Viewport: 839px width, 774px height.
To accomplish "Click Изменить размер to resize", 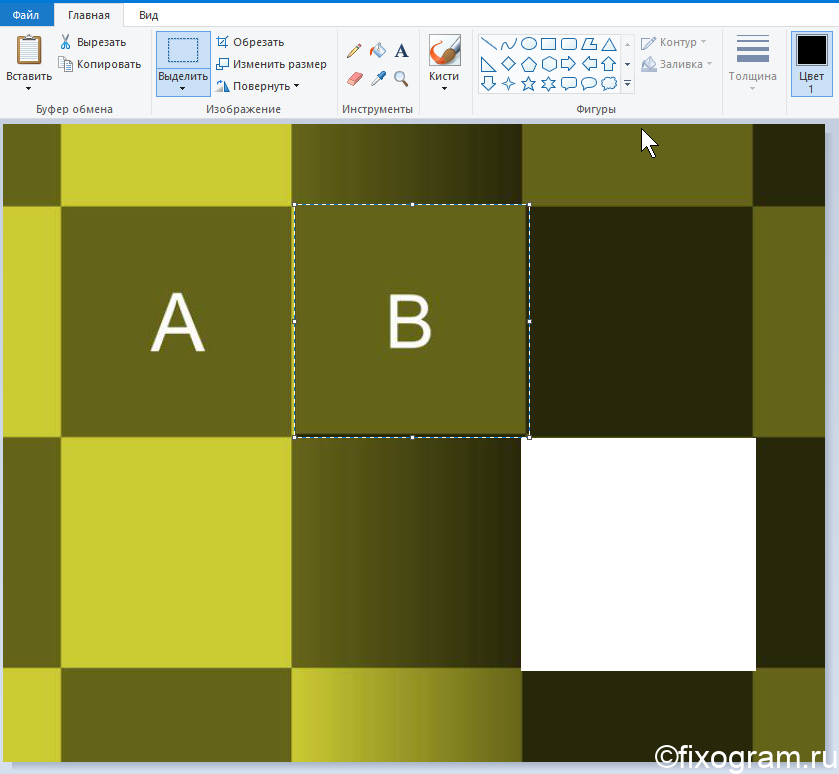I will (279, 64).
